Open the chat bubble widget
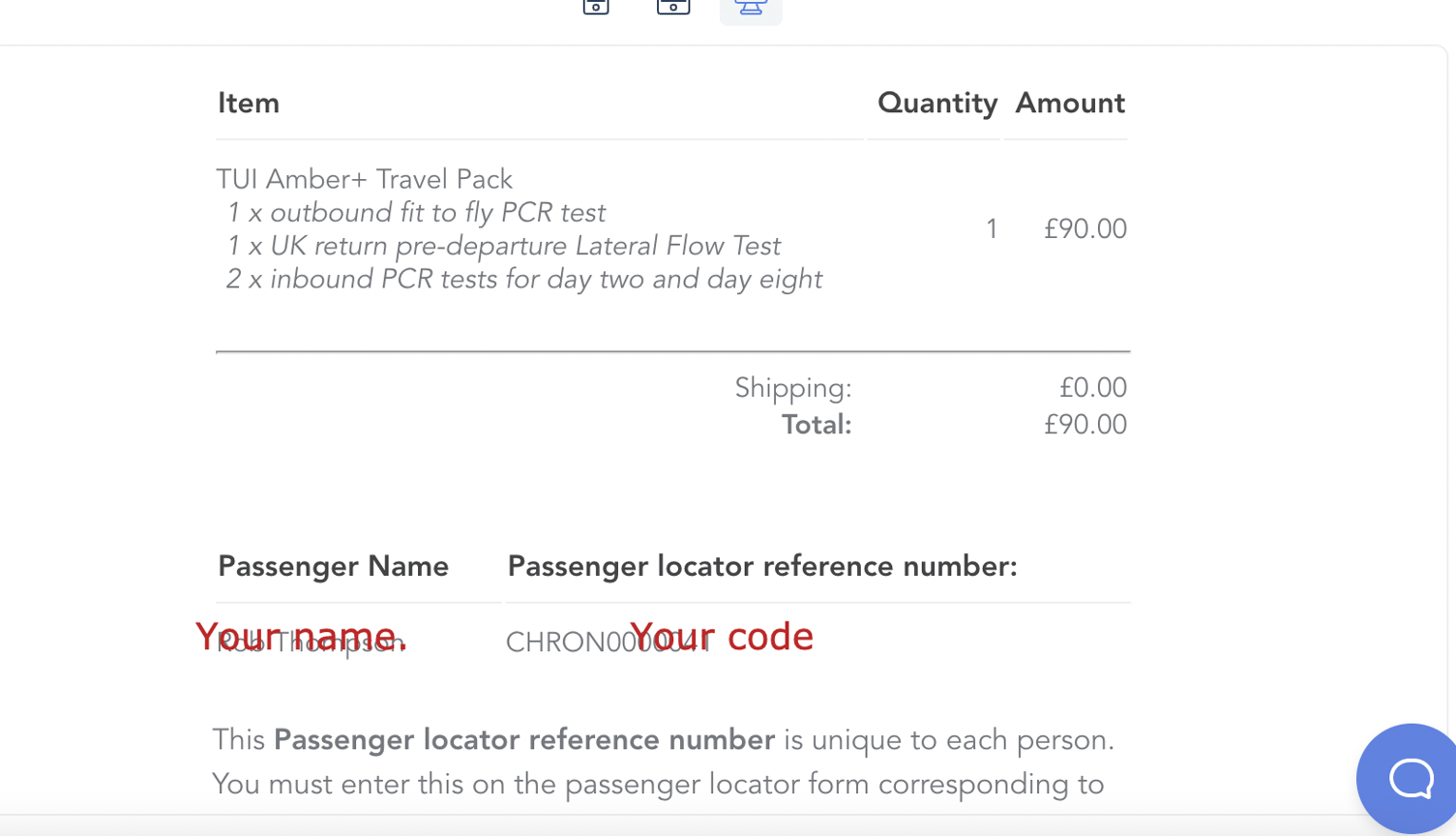Viewport: 1456px width, 836px height. (x=1409, y=777)
